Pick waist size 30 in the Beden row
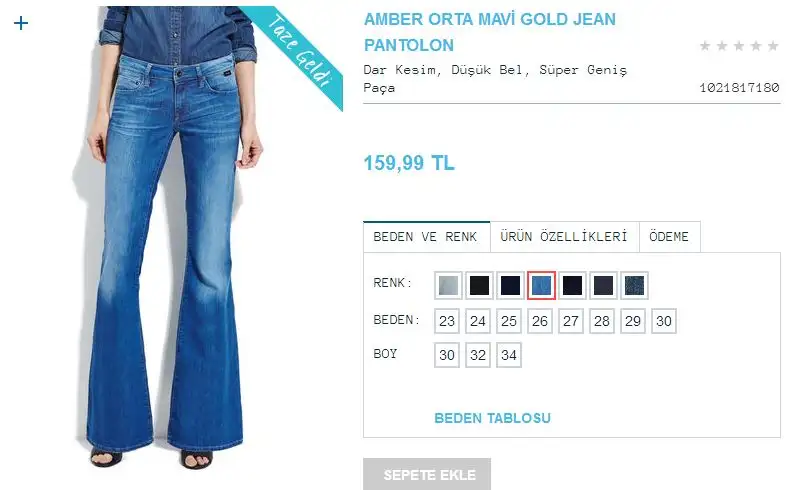The width and height of the screenshot is (794, 490). click(664, 321)
